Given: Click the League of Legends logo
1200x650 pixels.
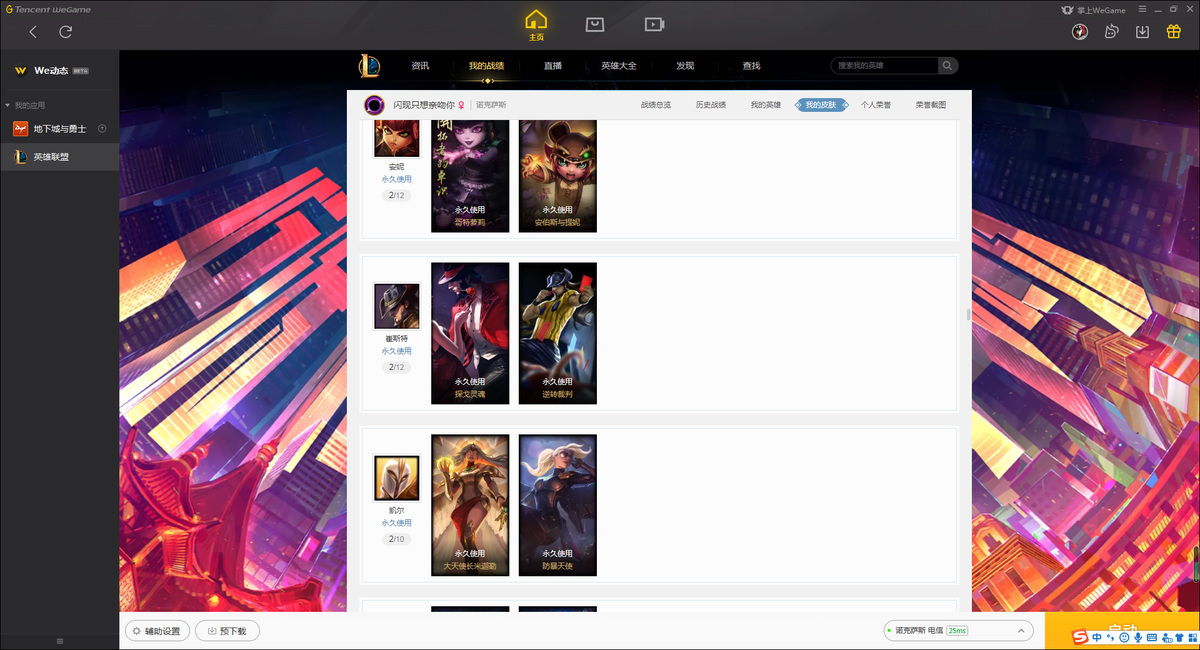Looking at the screenshot, I should pyautogui.click(x=370, y=66).
